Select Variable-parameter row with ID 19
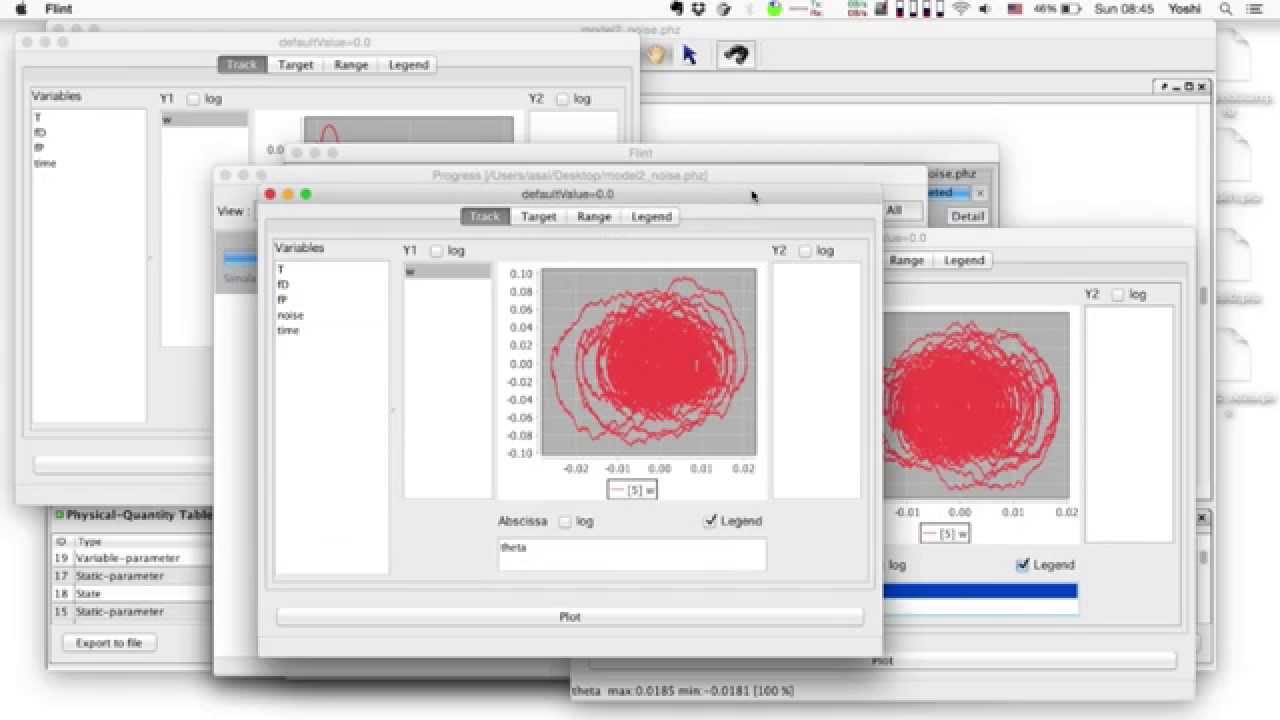This screenshot has height=720, width=1280. 130,558
